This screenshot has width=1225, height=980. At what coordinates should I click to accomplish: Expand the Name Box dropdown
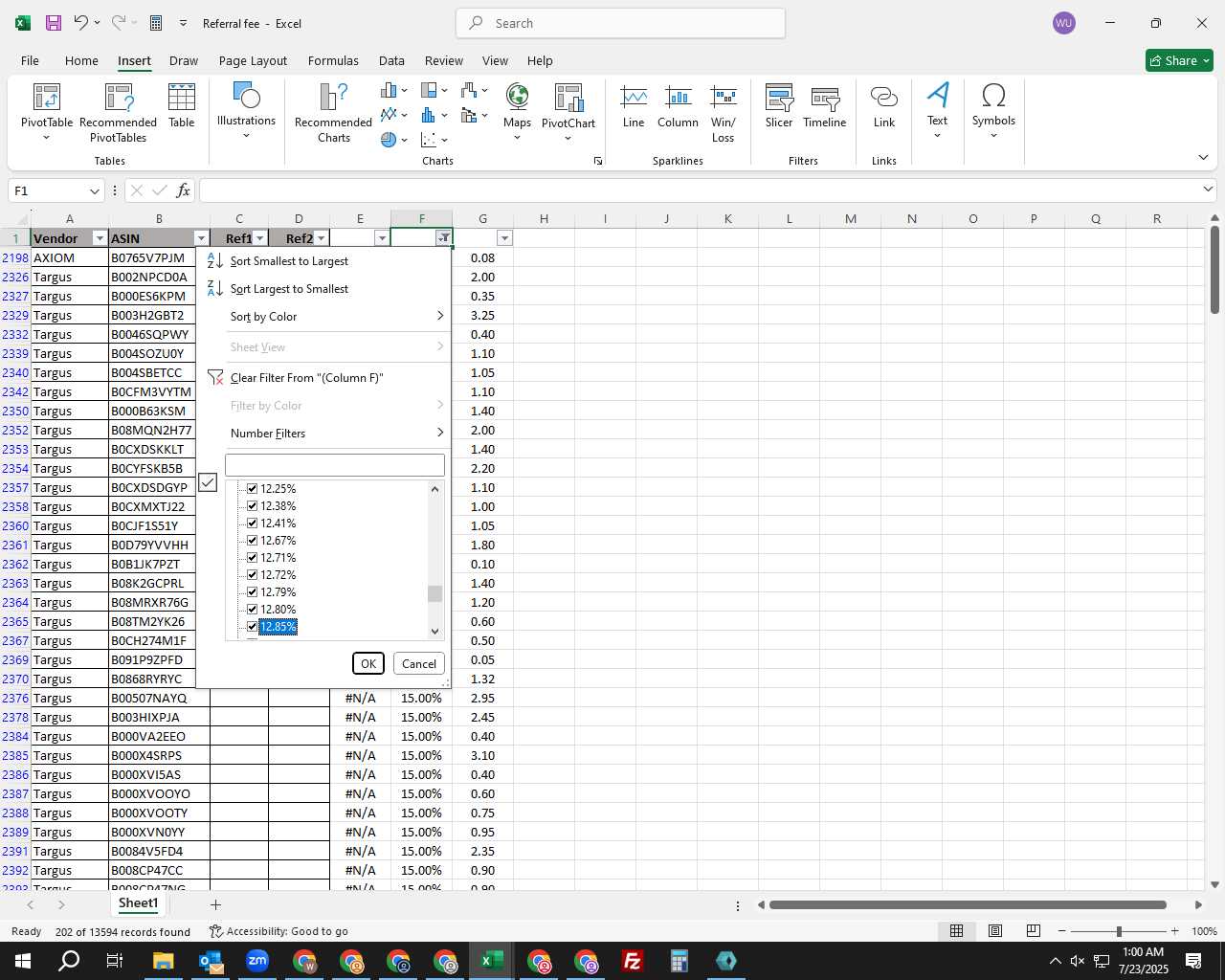[x=94, y=191]
